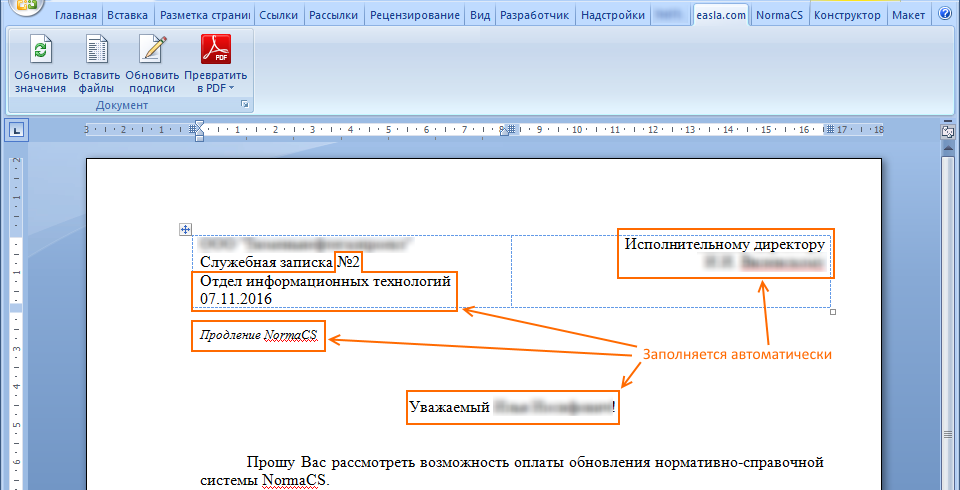This screenshot has width=960, height=490.
Task: Click the table move handle
Action: (186, 230)
